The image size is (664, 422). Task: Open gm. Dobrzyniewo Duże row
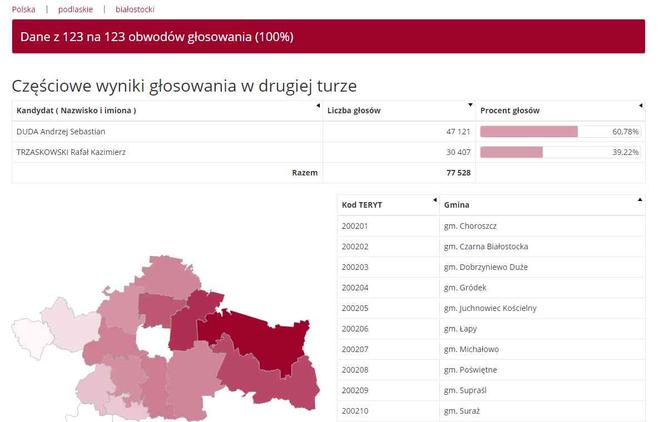tap(491, 267)
